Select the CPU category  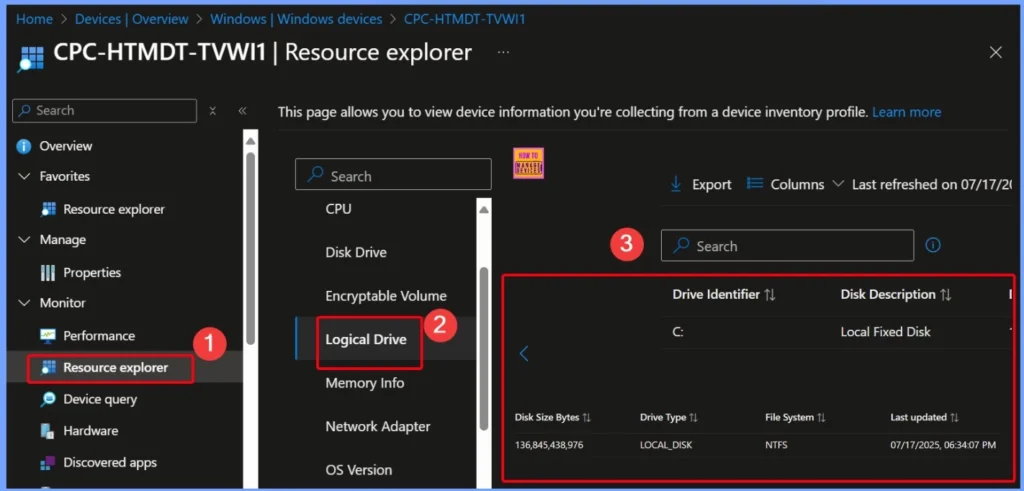pos(338,209)
